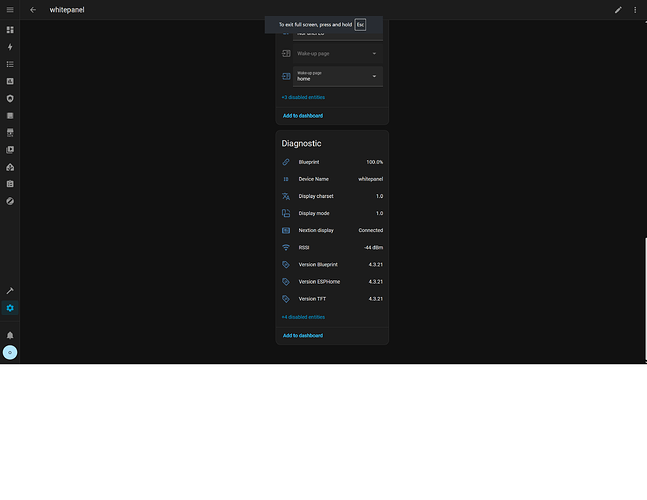647x500 pixels.
Task: Open the round compass-like icon in sidebar
Action: 10,201
